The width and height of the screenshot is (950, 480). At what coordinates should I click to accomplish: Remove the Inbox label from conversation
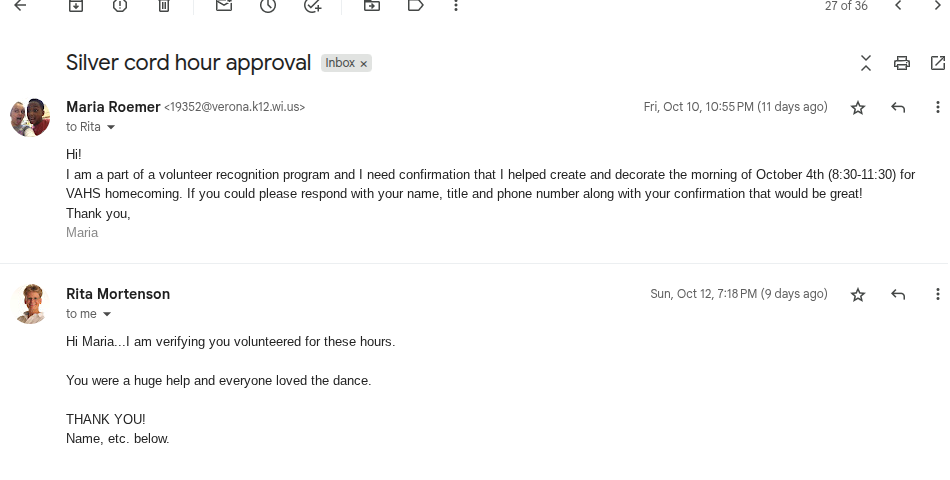click(x=364, y=63)
